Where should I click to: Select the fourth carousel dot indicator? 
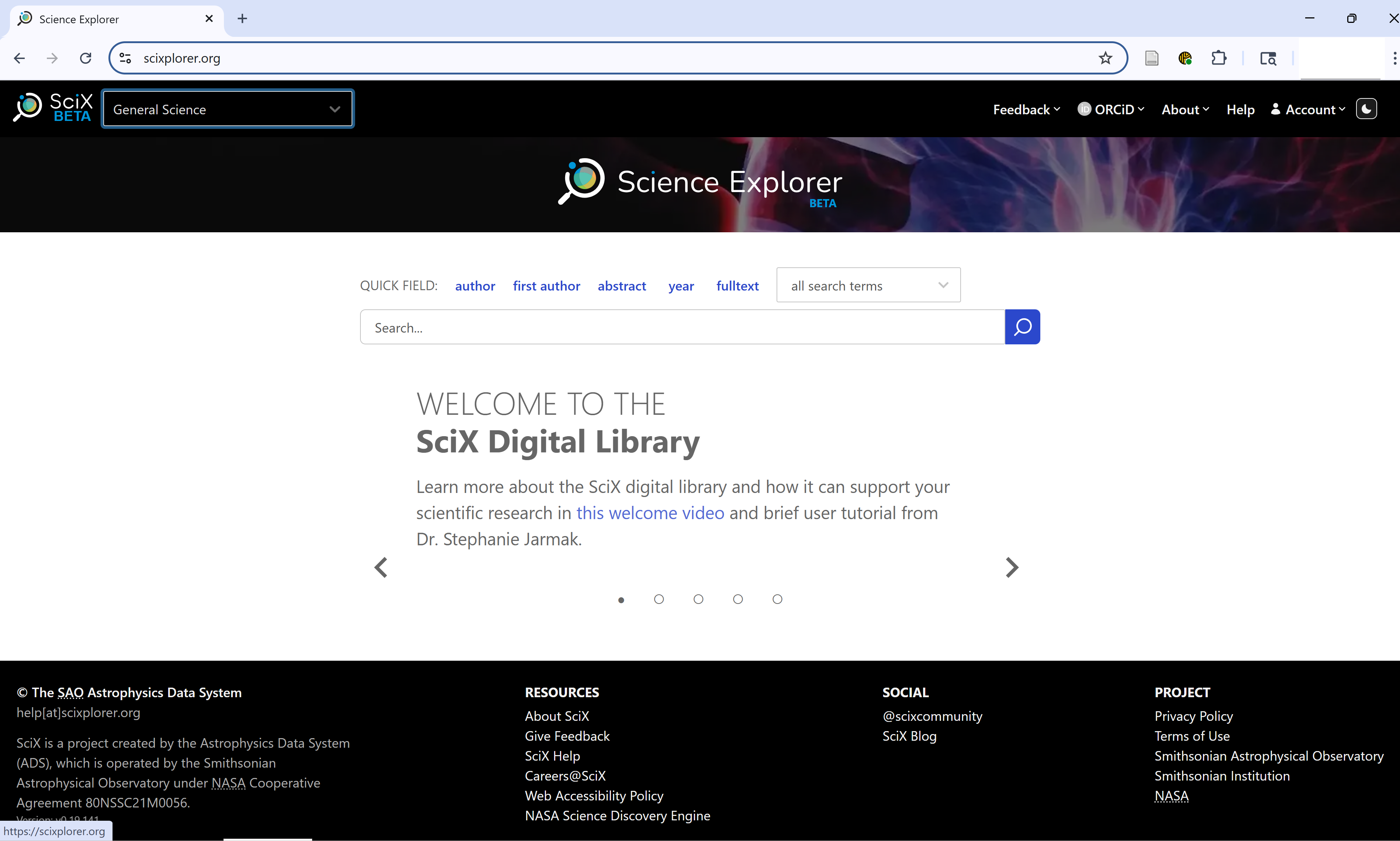pos(738,599)
